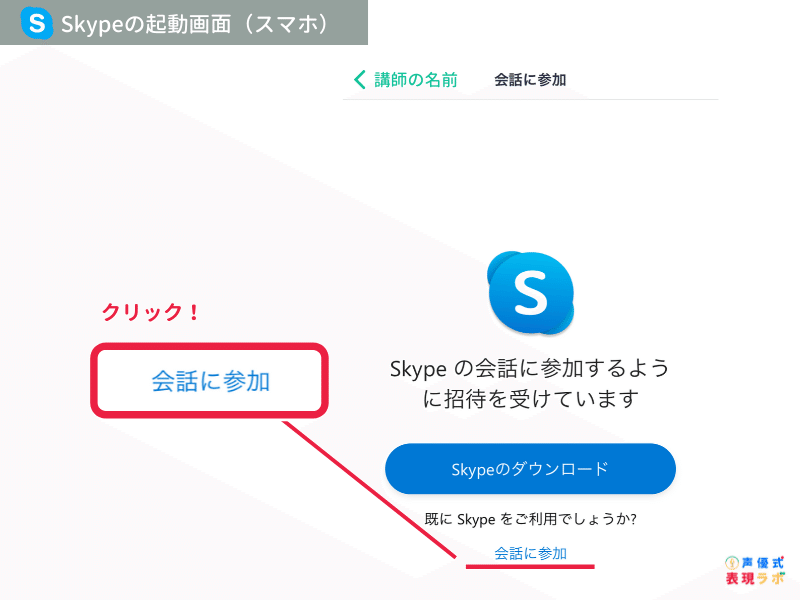Image resolution: width=800 pixels, height=600 pixels.
Task: Click the red underline beneath 会話に参加
Action: [530, 565]
